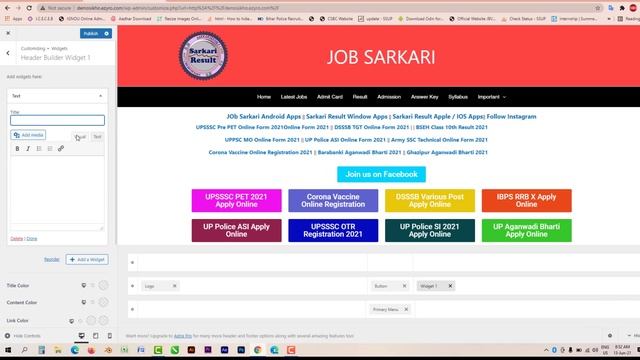The height and width of the screenshot is (360, 640).
Task: Apply italic formatting in widget editor
Action: coord(28,149)
